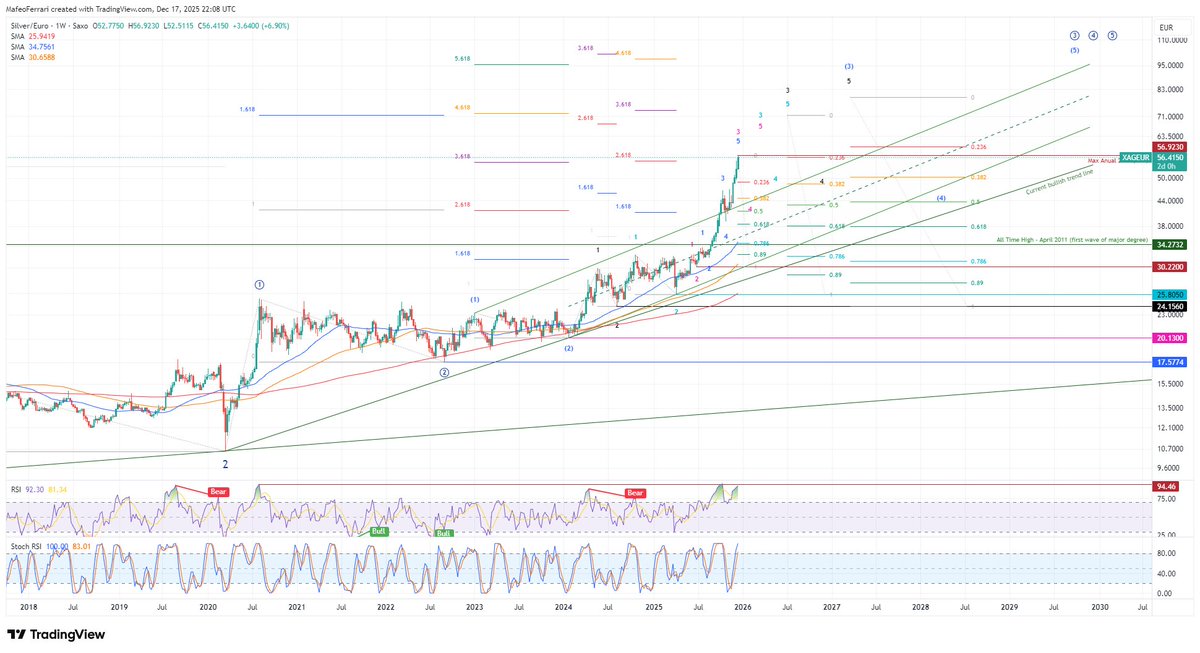Click the Stoch RSI 40.00 axis value
This screenshot has height=653, width=1200.
tap(1165, 573)
